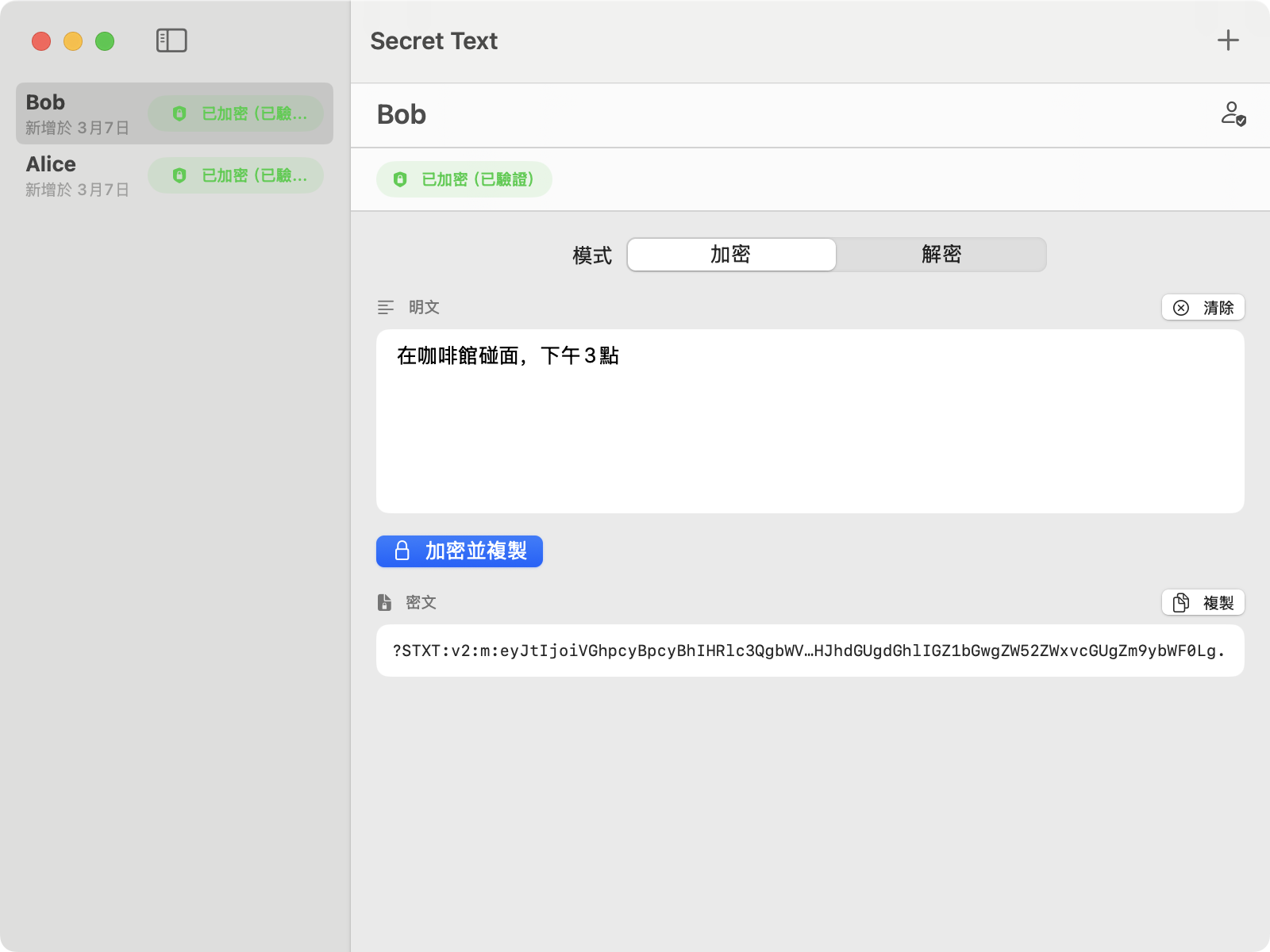Click the shield icon in Alice's sidebar row
Screen dimensions: 1270x952
coord(179,175)
